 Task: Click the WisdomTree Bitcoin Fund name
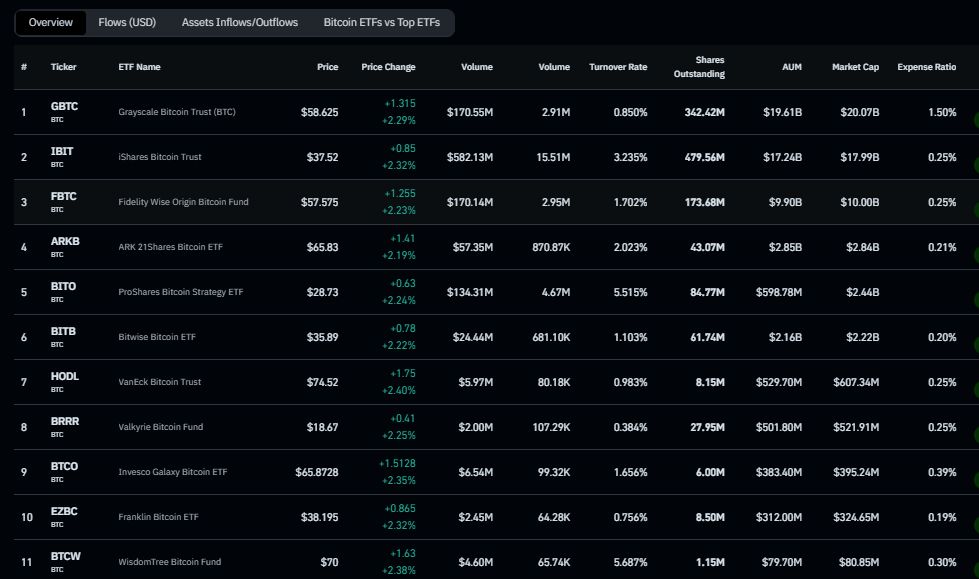[169, 562]
